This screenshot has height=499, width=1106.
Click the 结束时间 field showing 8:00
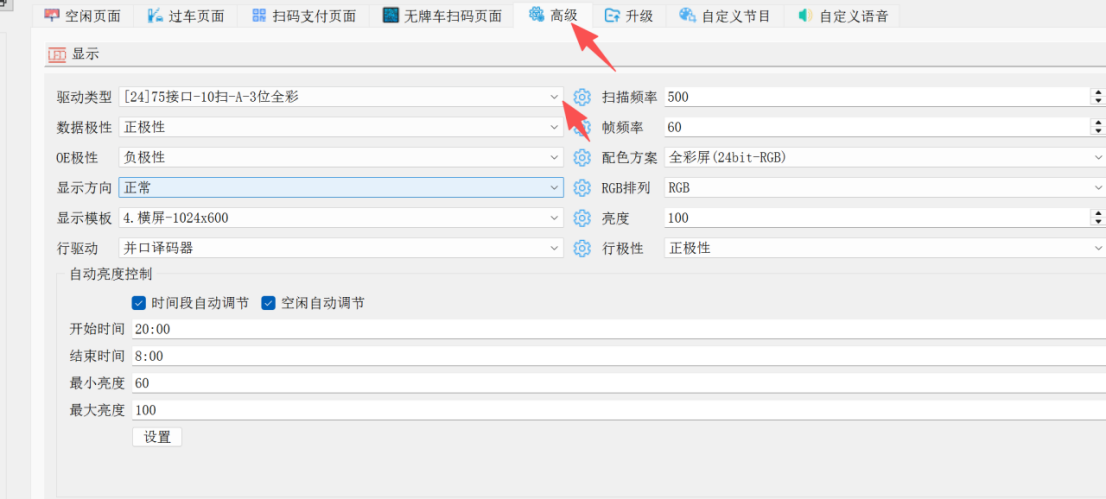[619, 356]
